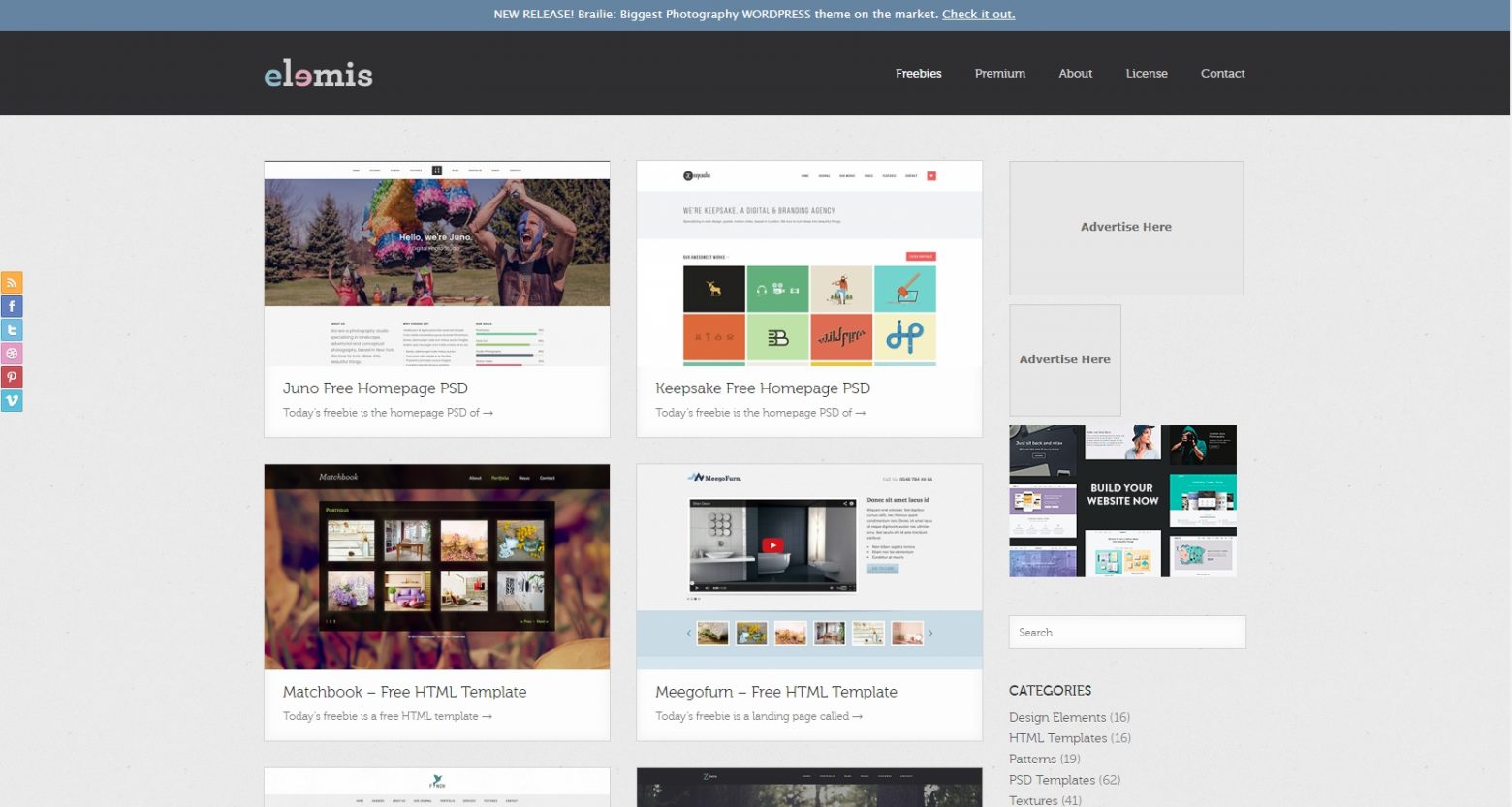The image size is (1512, 807).
Task: Open the RSS feed icon
Action: tap(12, 283)
